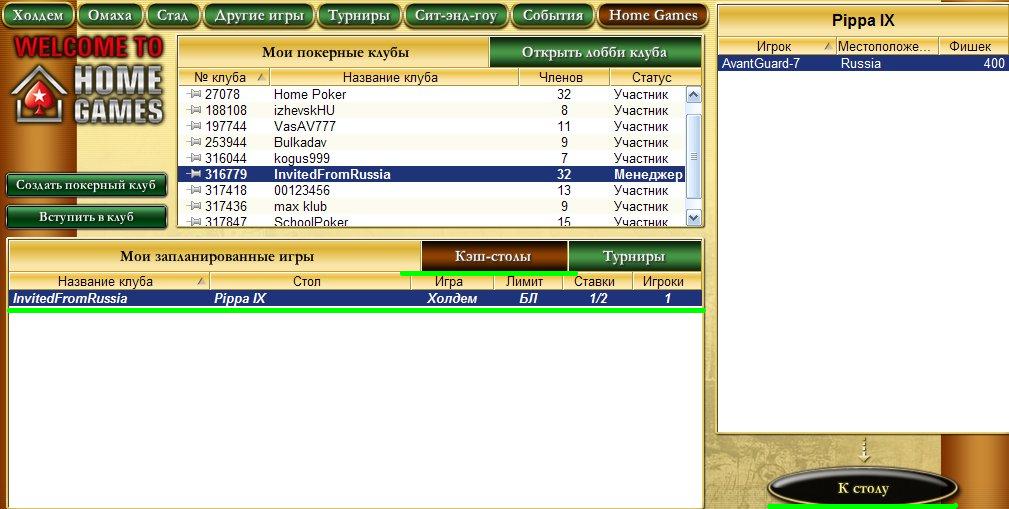
Task: Click the pin icon next to club 316044
Action: pos(194,158)
